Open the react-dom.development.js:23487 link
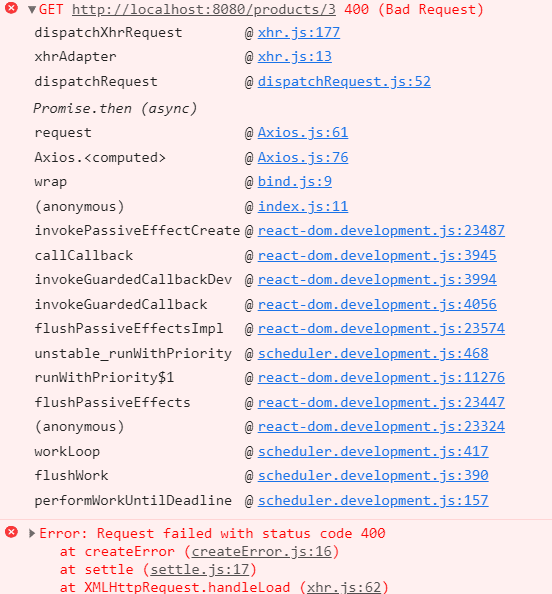This screenshot has height=594, width=552. point(381,231)
